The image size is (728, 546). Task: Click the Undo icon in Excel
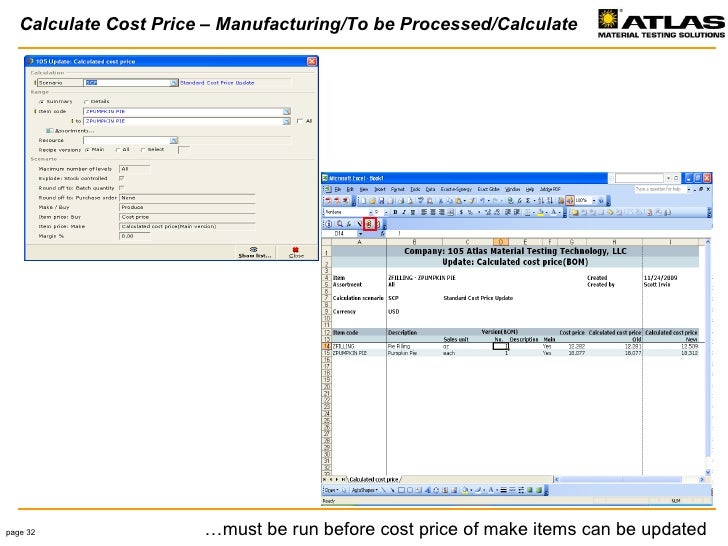pyautogui.click(x=482, y=201)
